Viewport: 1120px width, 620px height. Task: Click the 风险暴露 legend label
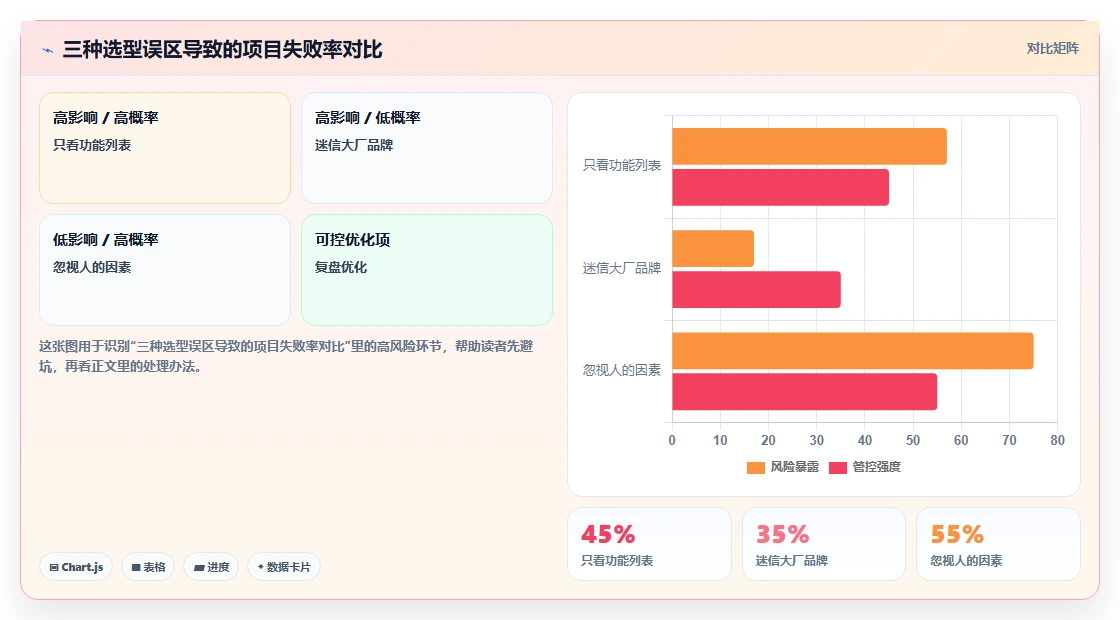[x=794, y=467]
